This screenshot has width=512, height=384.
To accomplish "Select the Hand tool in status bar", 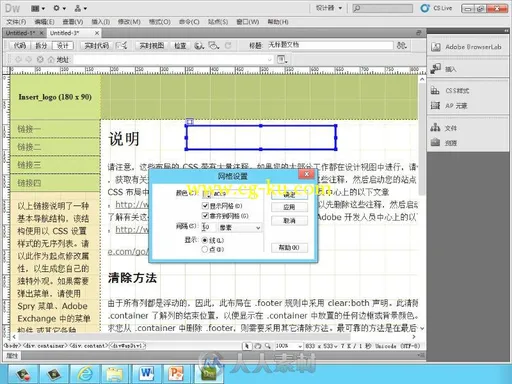I will point(257,346).
